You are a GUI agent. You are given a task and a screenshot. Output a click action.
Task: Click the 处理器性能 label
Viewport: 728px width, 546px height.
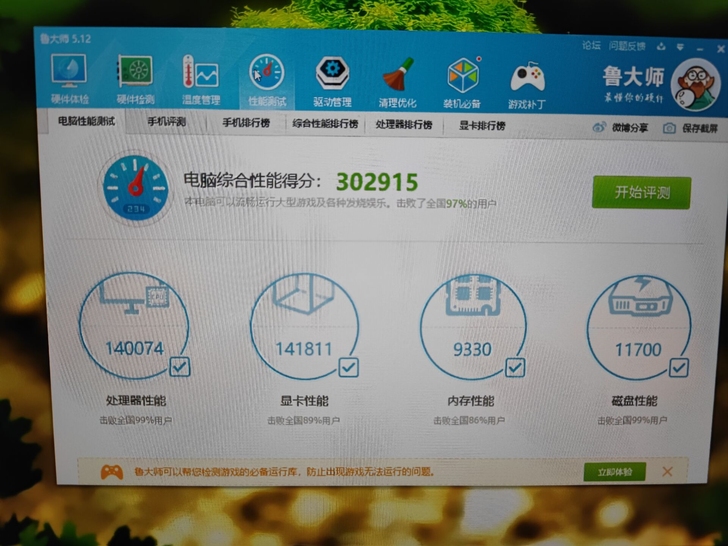[x=136, y=401]
